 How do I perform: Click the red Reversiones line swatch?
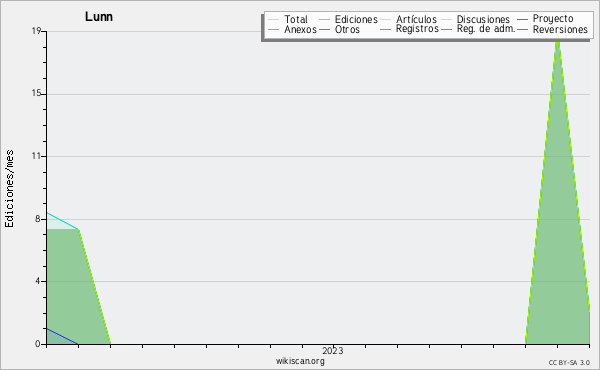[522, 29]
